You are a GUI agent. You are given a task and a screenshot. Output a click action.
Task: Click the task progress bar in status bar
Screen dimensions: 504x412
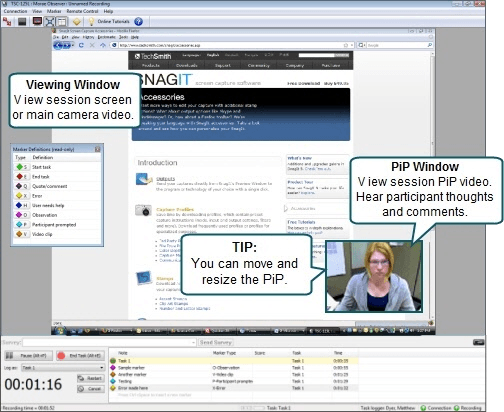pos(252,408)
